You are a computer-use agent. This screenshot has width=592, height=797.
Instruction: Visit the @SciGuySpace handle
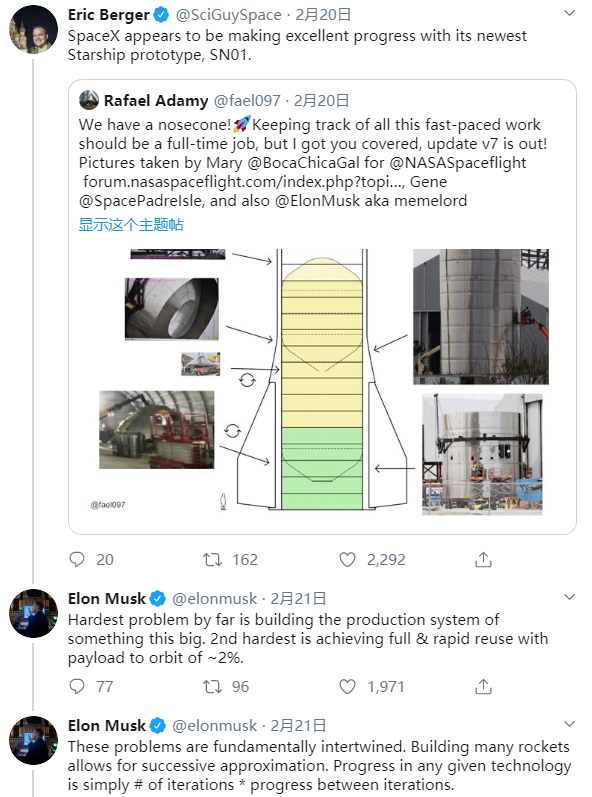(x=228, y=15)
